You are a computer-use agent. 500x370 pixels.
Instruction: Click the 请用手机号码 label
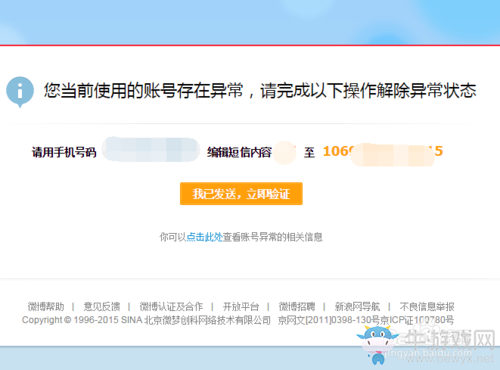coord(64,152)
